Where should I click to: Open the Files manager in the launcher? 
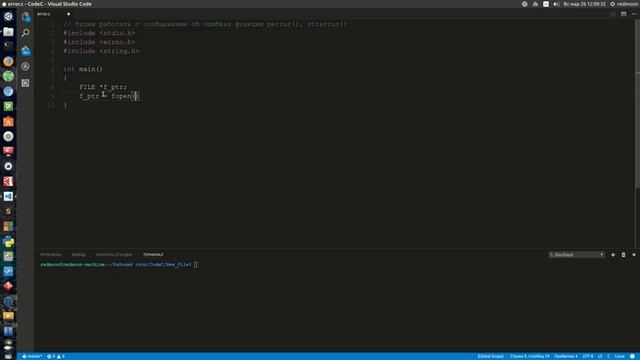(8, 31)
